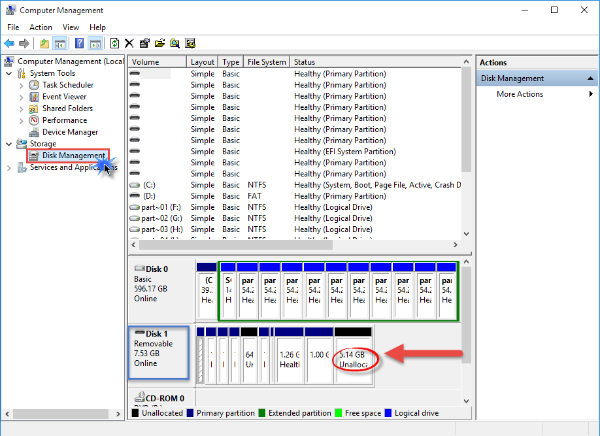Click the Forward arrow in the toolbar
Image resolution: width=600 pixels, height=436 pixels.
pyautogui.click(x=24, y=43)
